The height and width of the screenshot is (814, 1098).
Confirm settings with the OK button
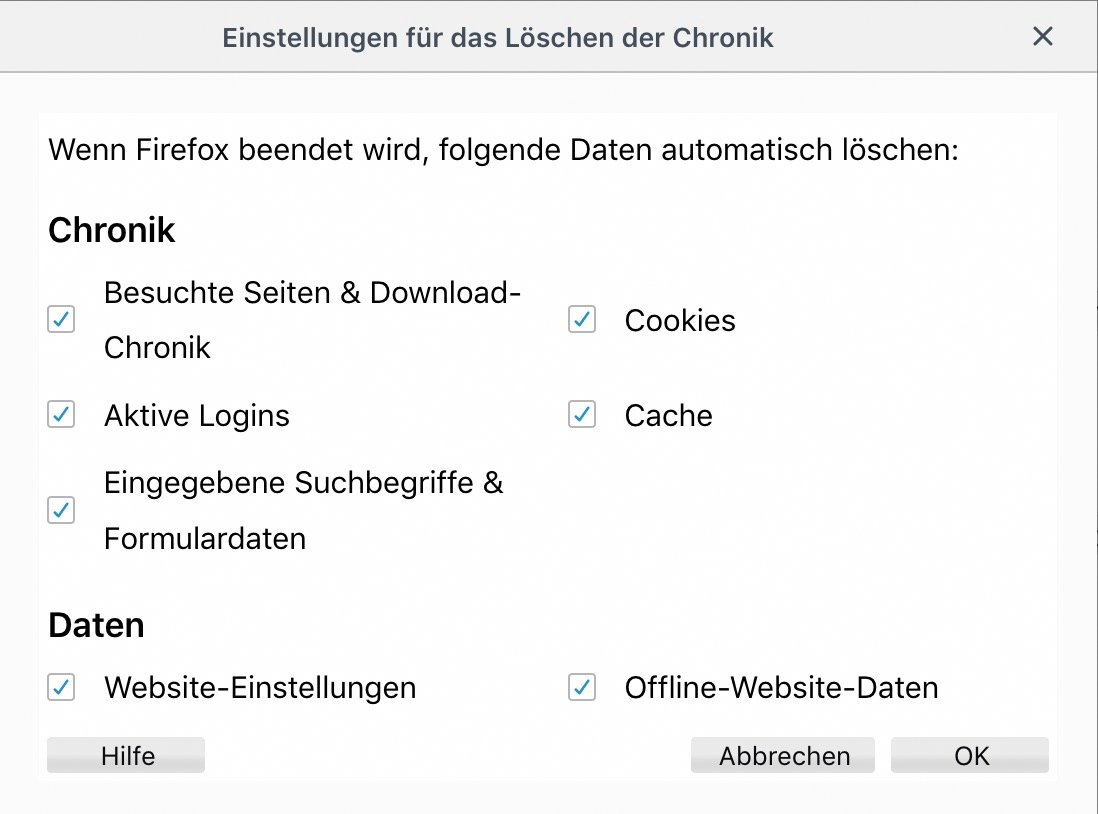(970, 756)
